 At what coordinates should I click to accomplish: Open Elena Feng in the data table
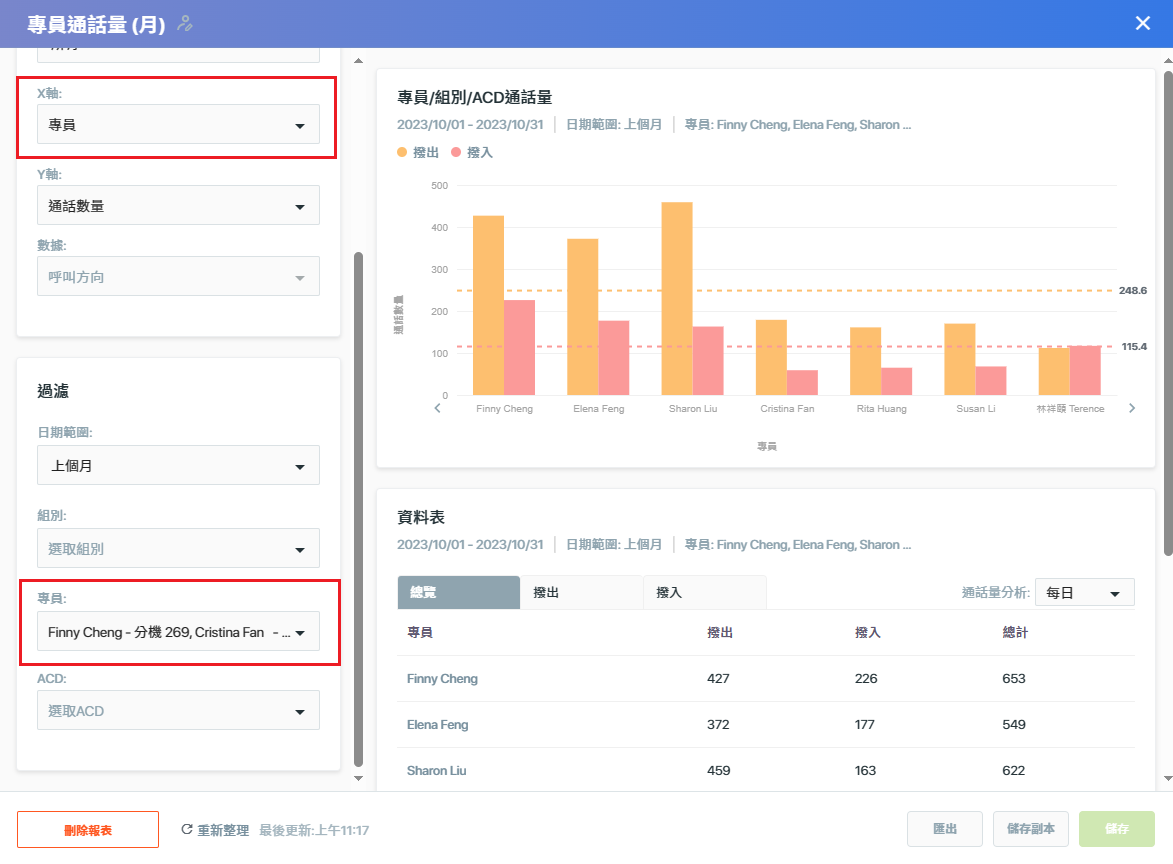point(438,724)
